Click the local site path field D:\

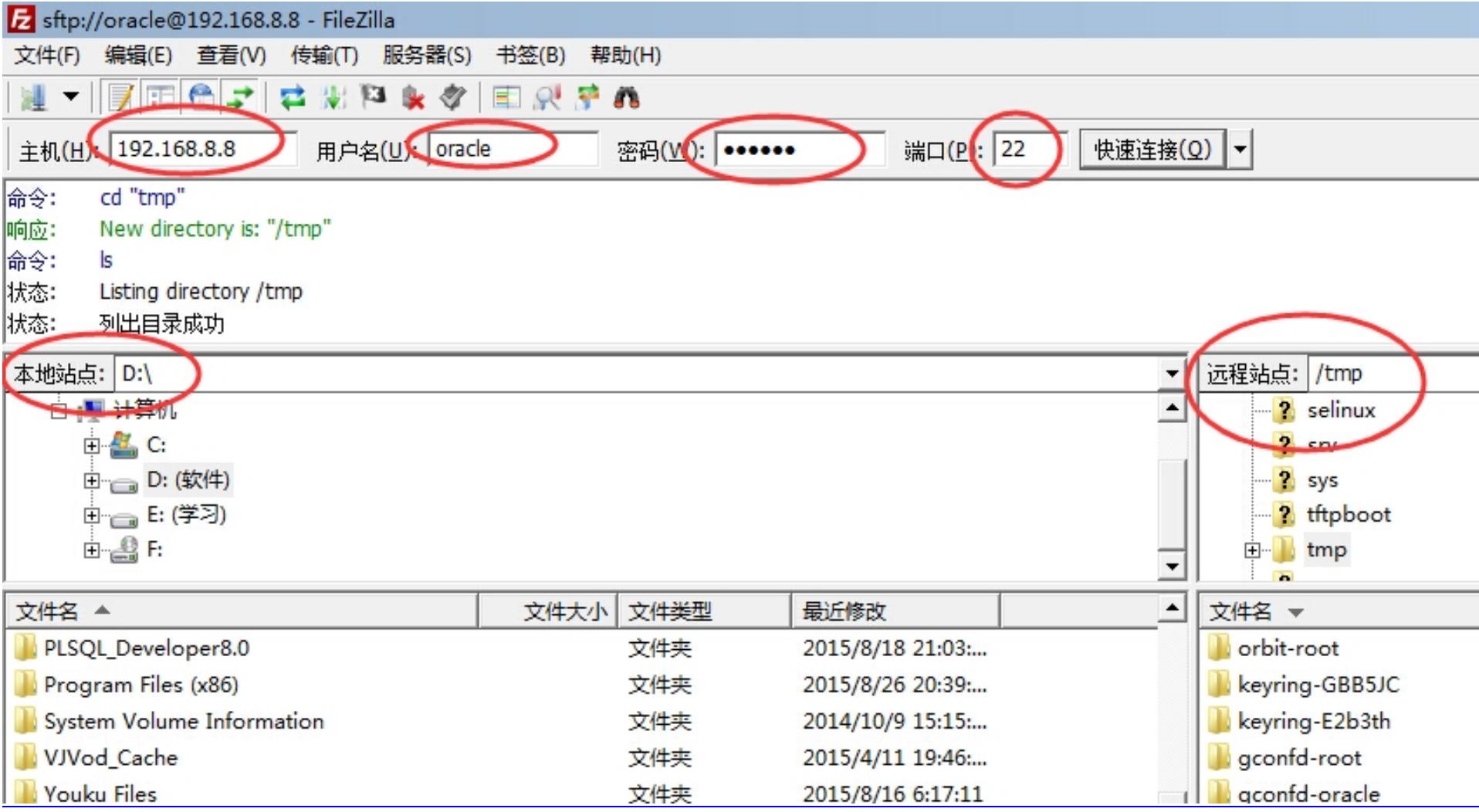637,374
